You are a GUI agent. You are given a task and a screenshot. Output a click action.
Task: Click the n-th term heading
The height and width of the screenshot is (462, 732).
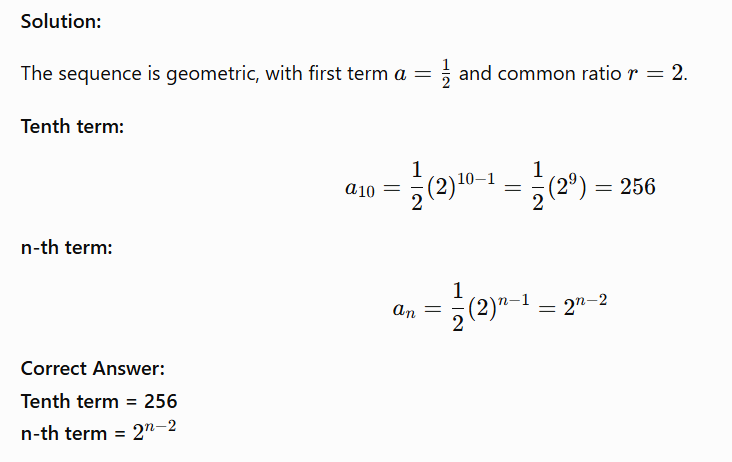(x=67, y=247)
